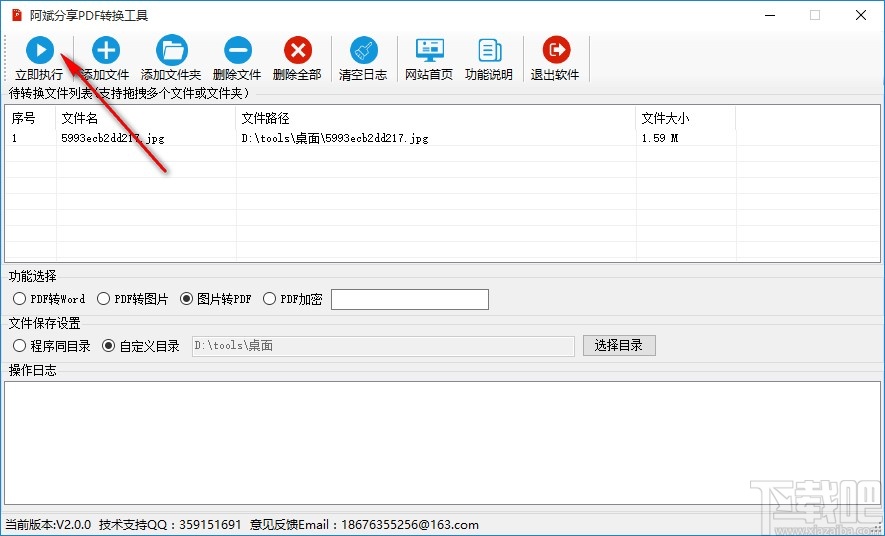
Task: Click Email 18676355256@163.com in status bar
Action: point(410,525)
